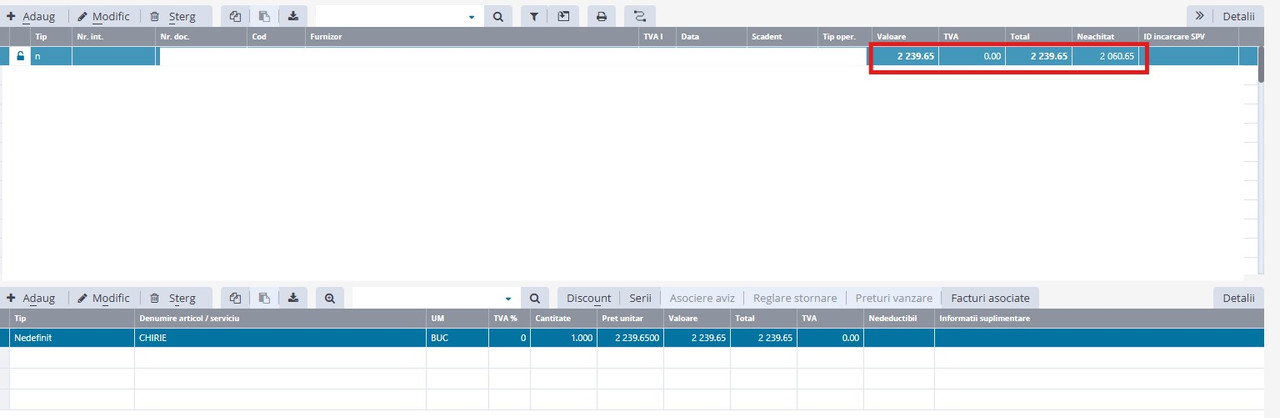Viewport: 1280px width, 418px height.
Task: Open the Detalii panel from the top toolbar
Action: (x=1238, y=16)
